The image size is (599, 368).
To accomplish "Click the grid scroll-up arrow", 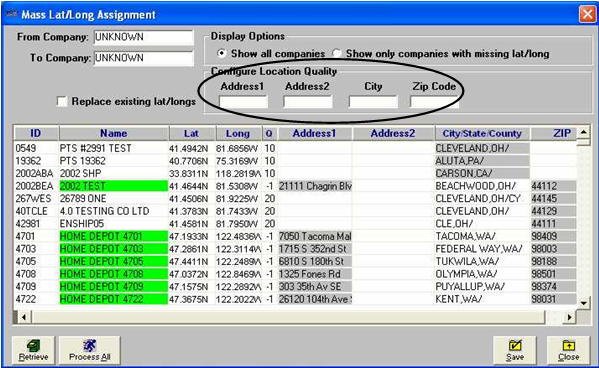I will tap(583, 133).
